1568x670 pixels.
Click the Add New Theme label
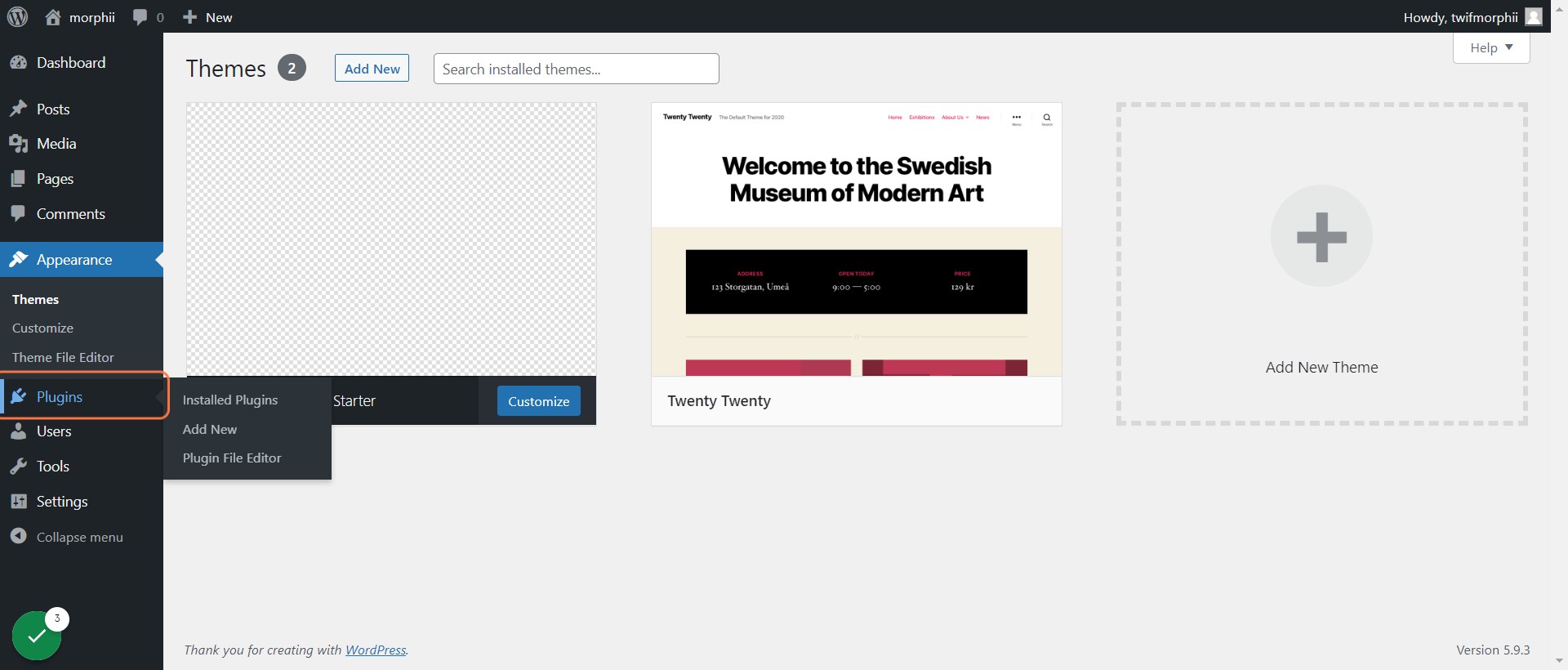1321,368
